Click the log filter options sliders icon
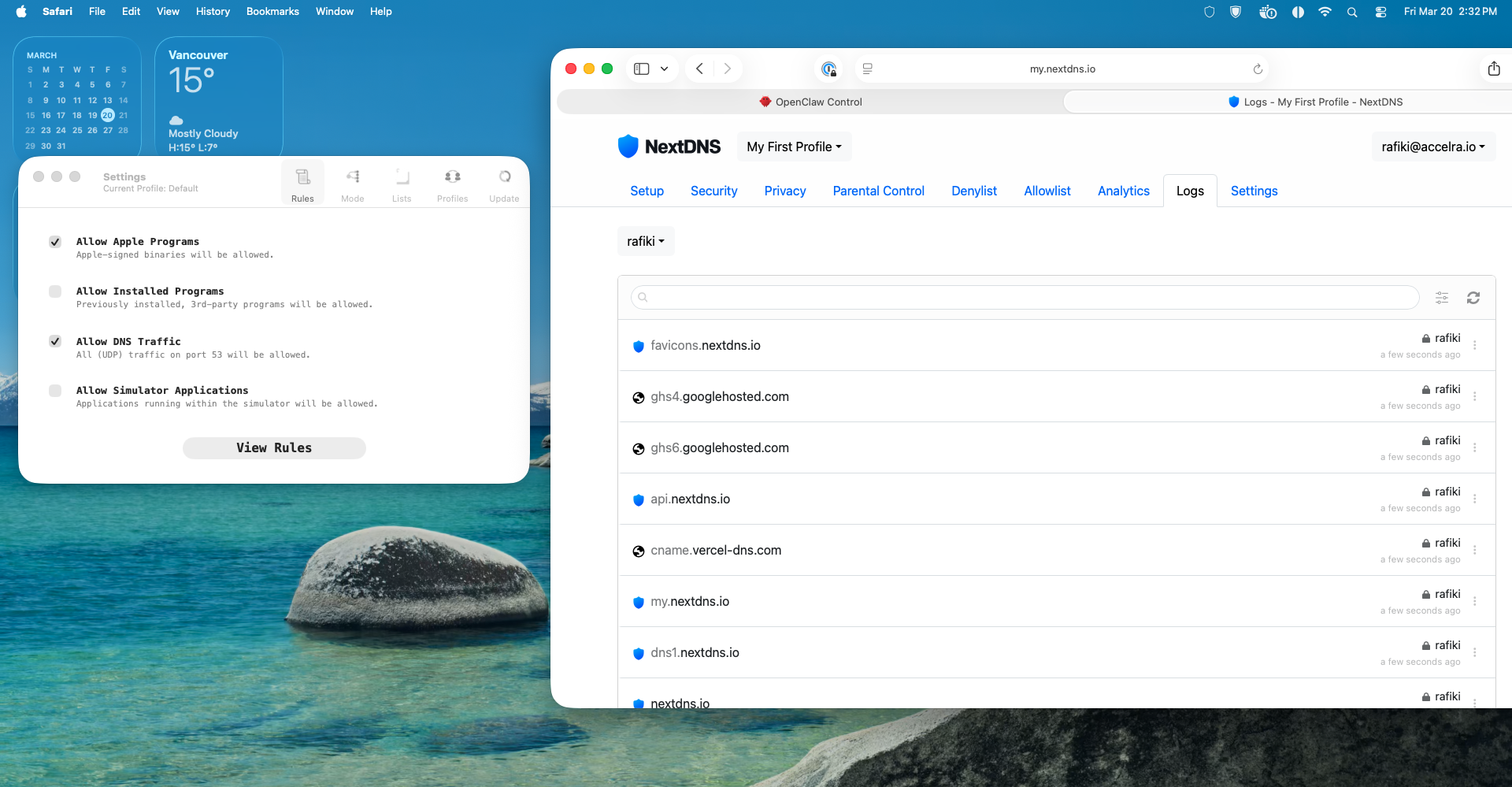Screen dimensions: 1512x787 (x=1442, y=298)
